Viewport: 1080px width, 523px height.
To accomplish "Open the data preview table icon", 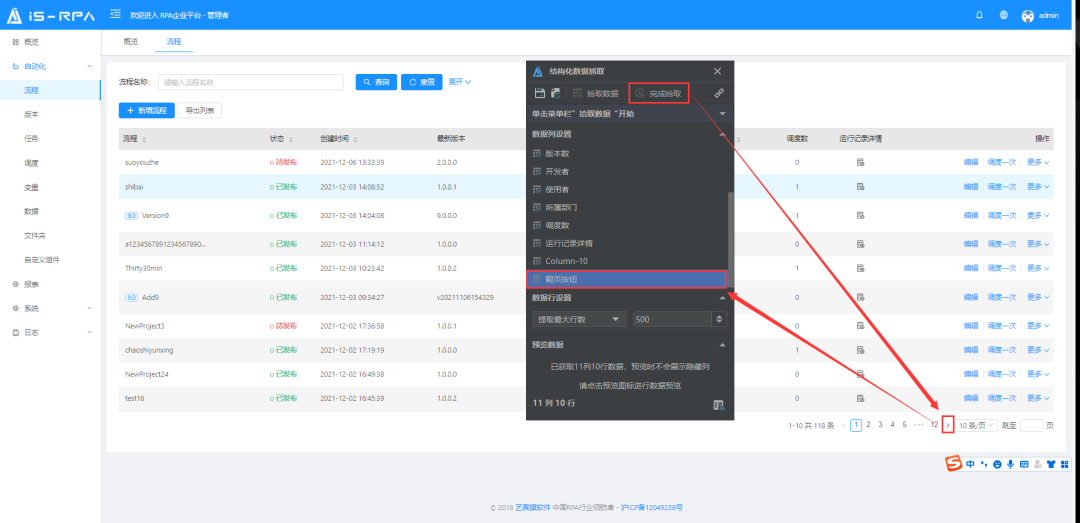I will [717, 404].
